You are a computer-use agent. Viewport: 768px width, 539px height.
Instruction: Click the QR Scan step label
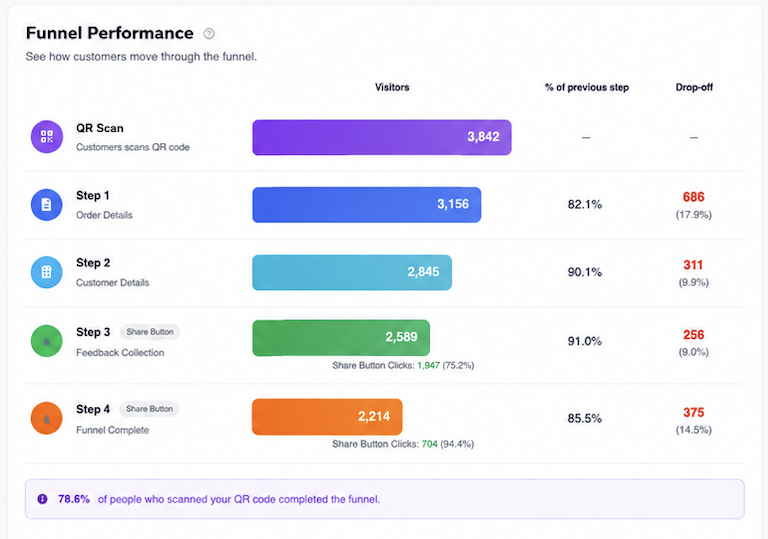[100, 128]
